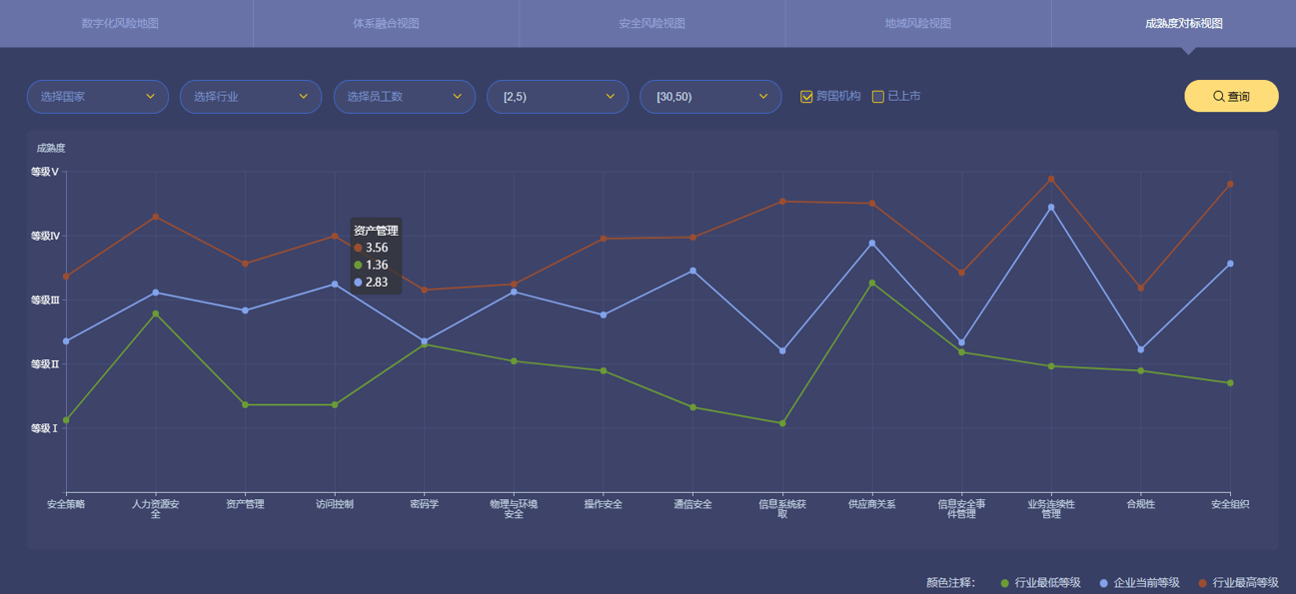
Task: Click the blue data point above 业务连续性管理
Action: coord(1051,207)
